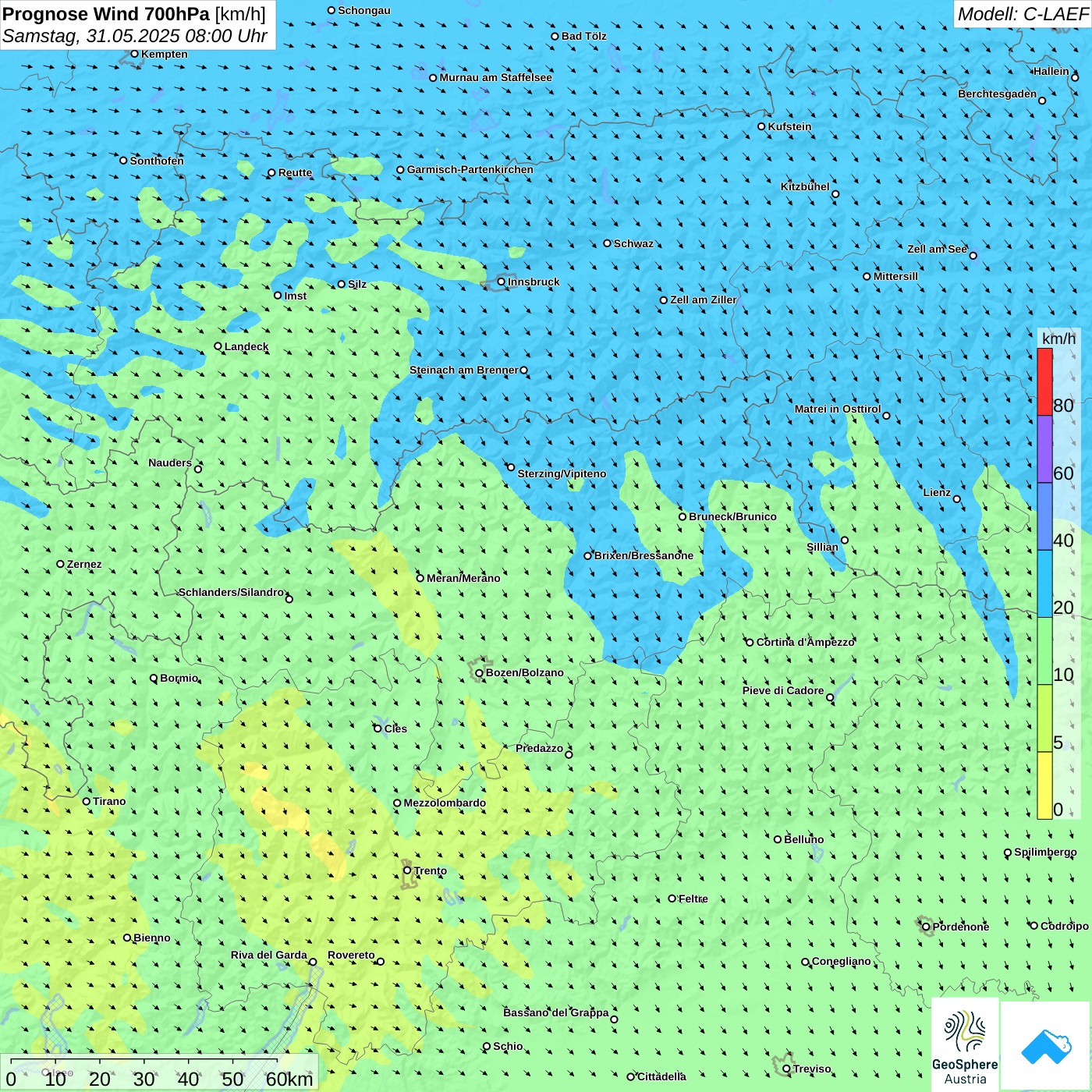Image resolution: width=1092 pixels, height=1092 pixels.
Task: Click the 'Reutte' label
Action: (295, 172)
